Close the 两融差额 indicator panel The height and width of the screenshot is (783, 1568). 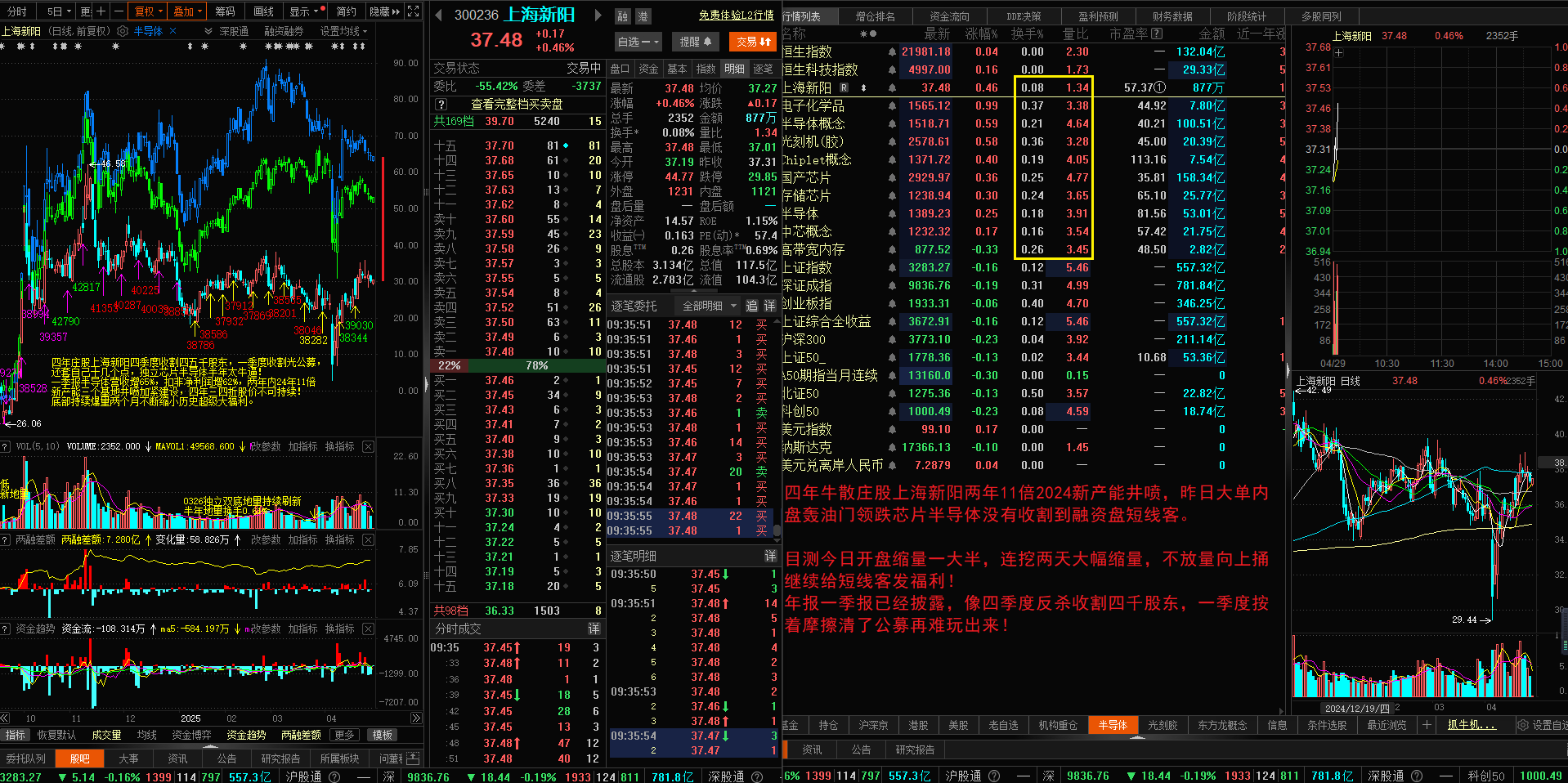click(x=369, y=539)
